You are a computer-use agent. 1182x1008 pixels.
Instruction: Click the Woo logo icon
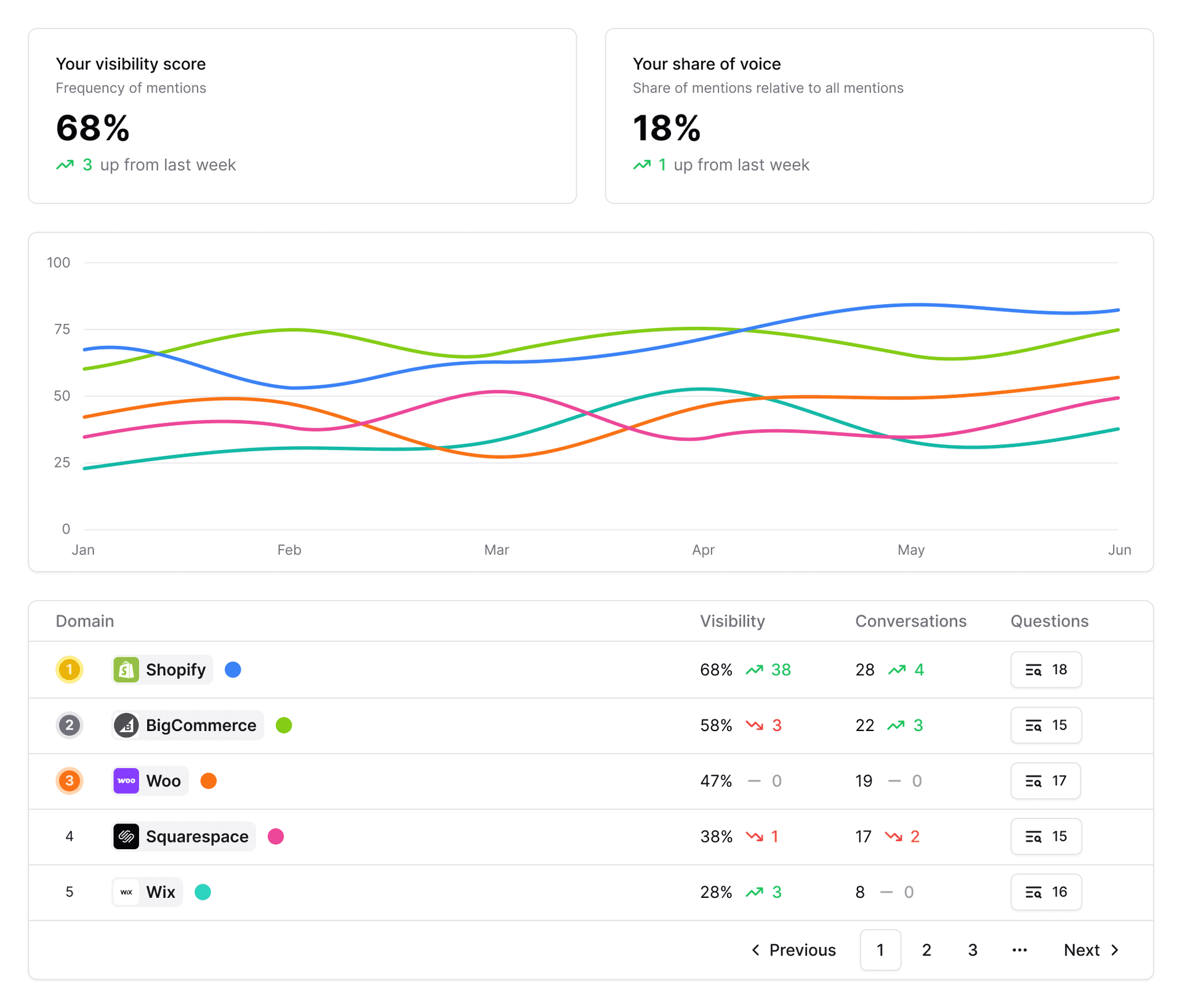(x=126, y=780)
